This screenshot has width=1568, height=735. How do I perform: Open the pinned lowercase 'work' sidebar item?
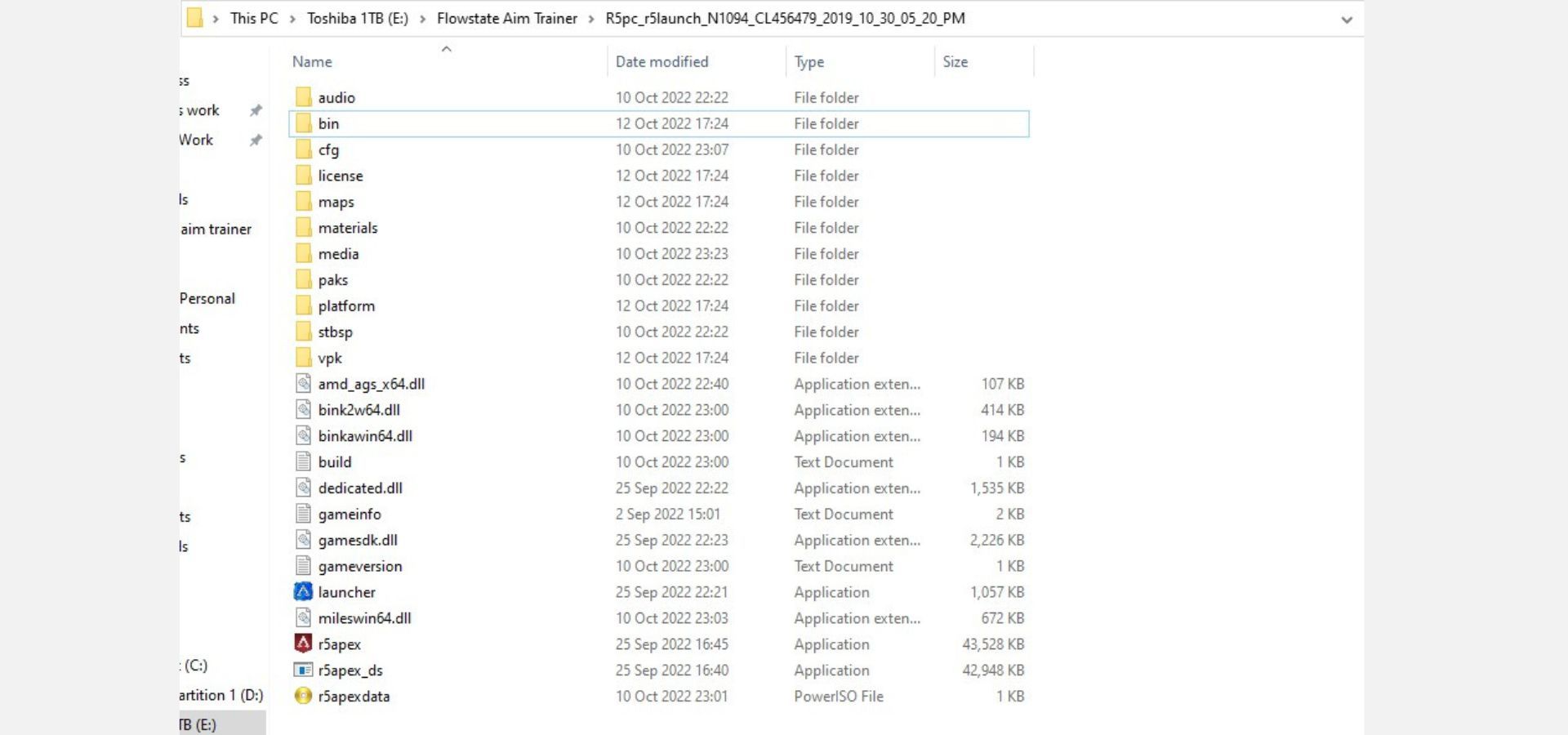tap(200, 110)
